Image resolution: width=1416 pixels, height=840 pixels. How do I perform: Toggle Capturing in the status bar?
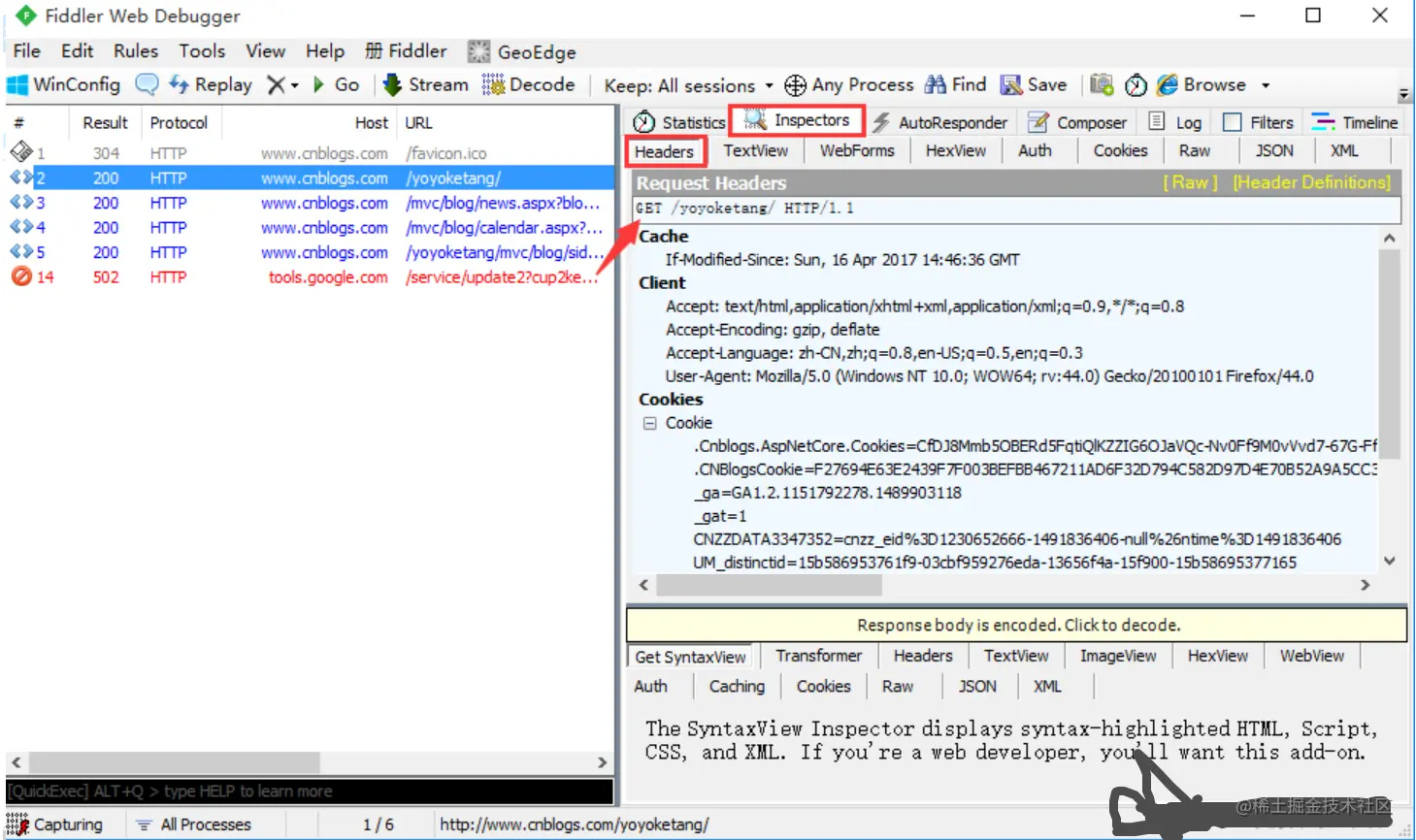tap(54, 824)
